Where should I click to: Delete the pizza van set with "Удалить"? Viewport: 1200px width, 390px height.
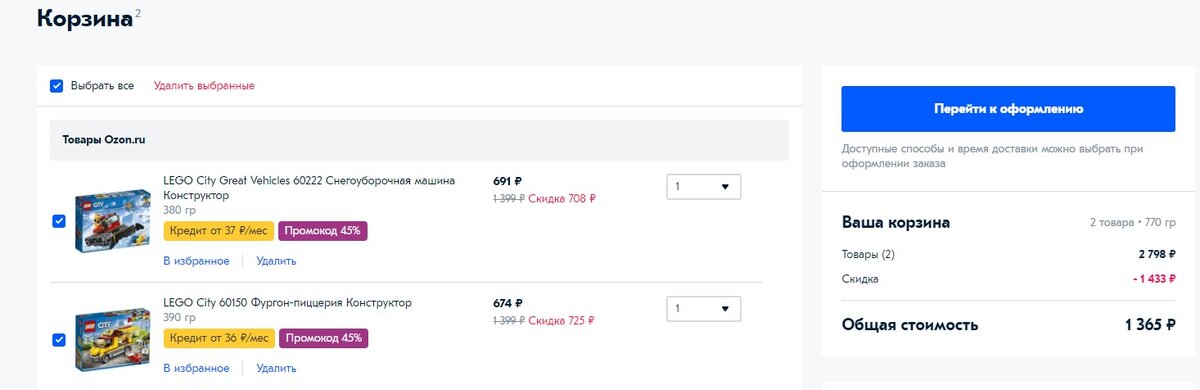276,369
